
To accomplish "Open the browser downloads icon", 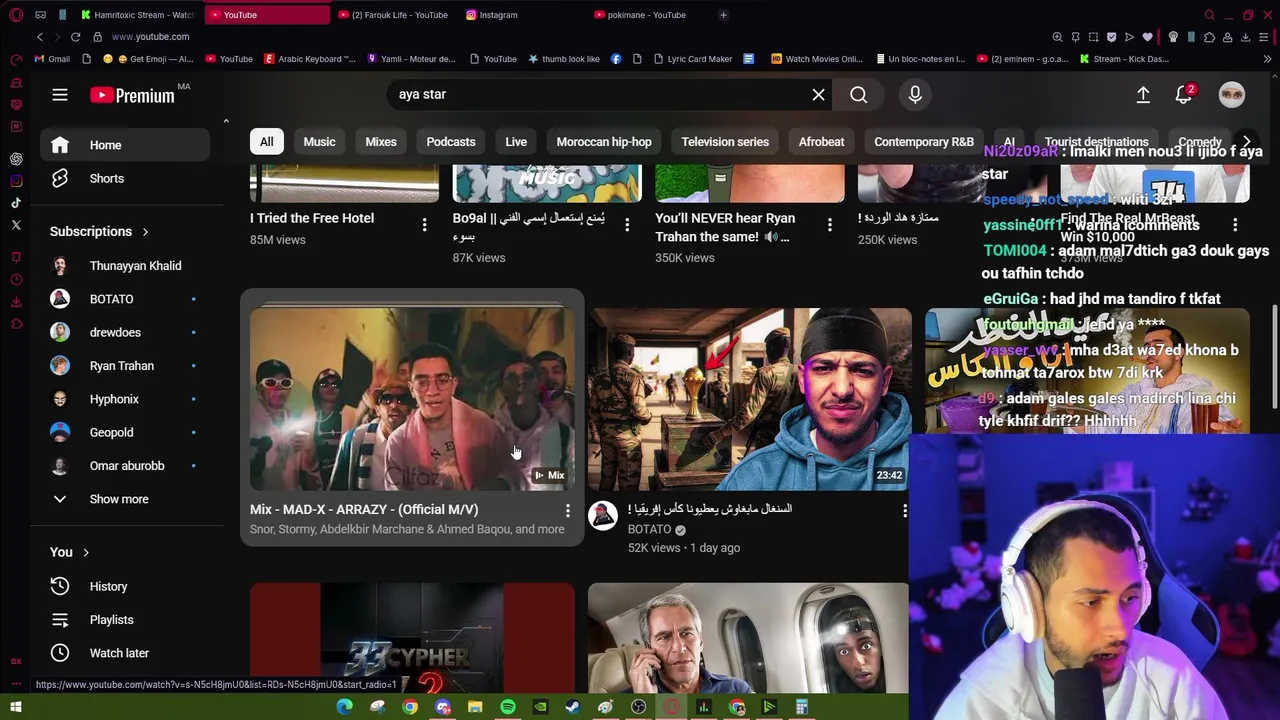I will tap(1245, 37).
